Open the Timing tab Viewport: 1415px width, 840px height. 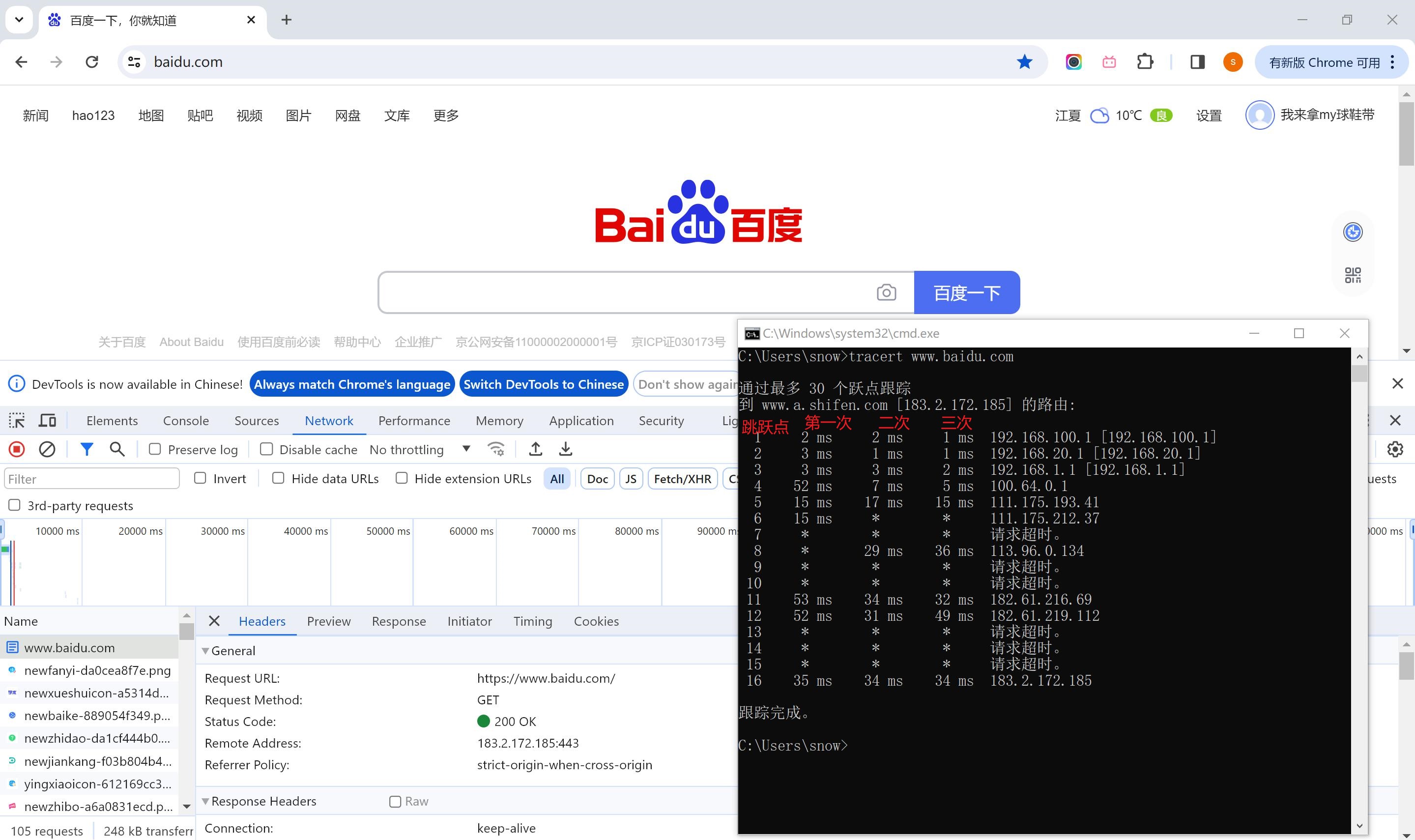pyautogui.click(x=533, y=621)
